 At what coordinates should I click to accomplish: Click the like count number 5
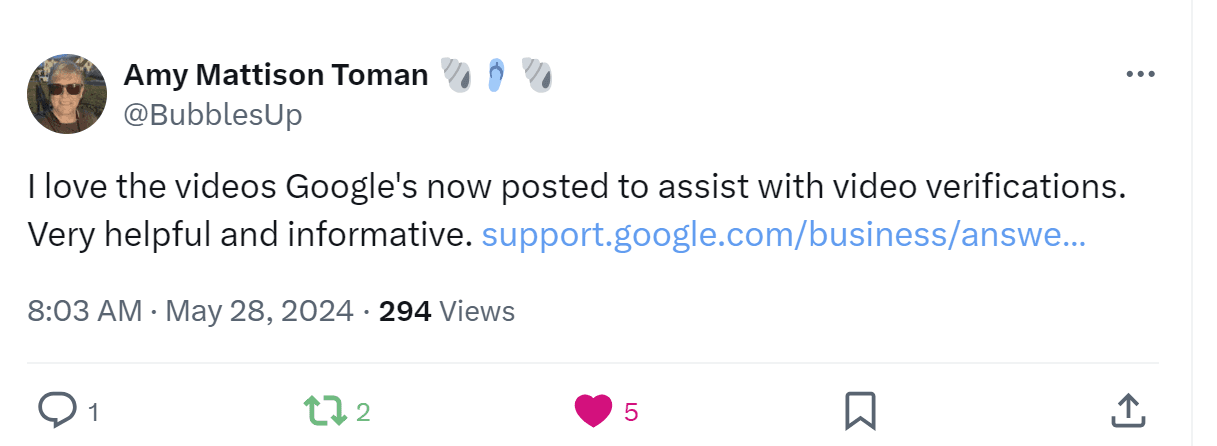630,412
